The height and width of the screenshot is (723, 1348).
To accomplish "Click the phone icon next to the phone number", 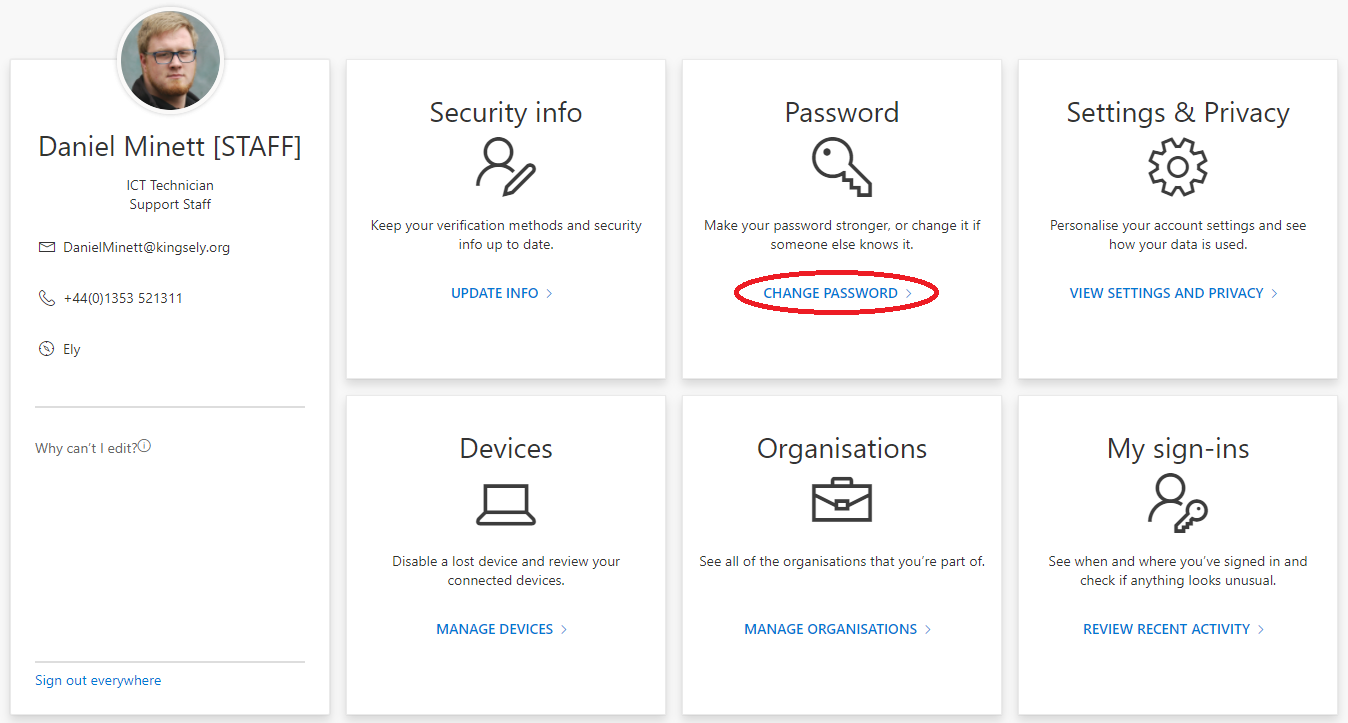I will [x=47, y=297].
